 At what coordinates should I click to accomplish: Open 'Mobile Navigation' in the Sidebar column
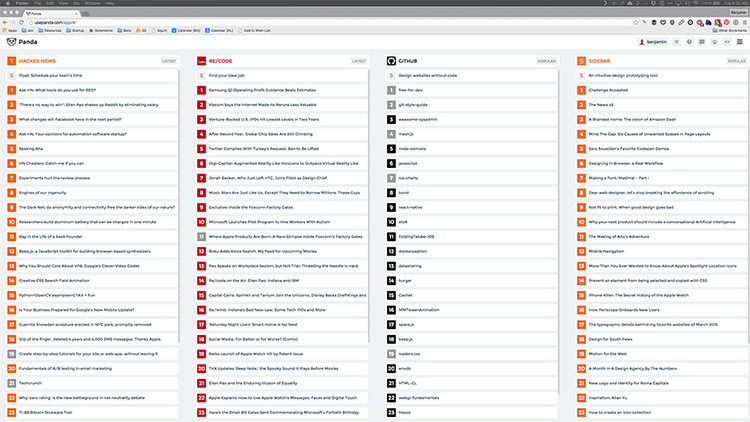606,251
